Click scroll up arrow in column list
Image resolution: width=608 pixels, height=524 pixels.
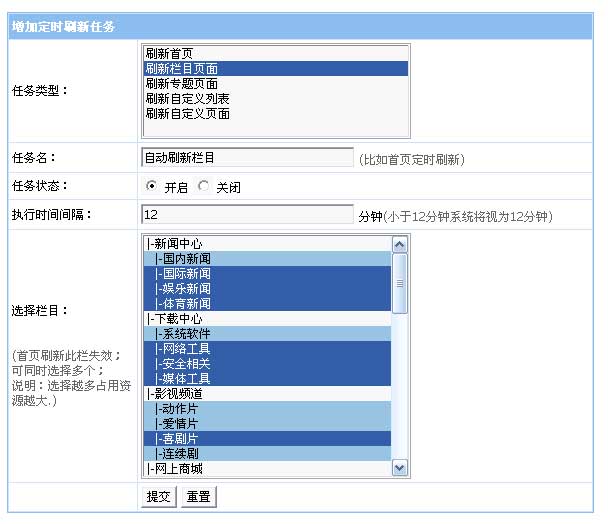point(400,244)
